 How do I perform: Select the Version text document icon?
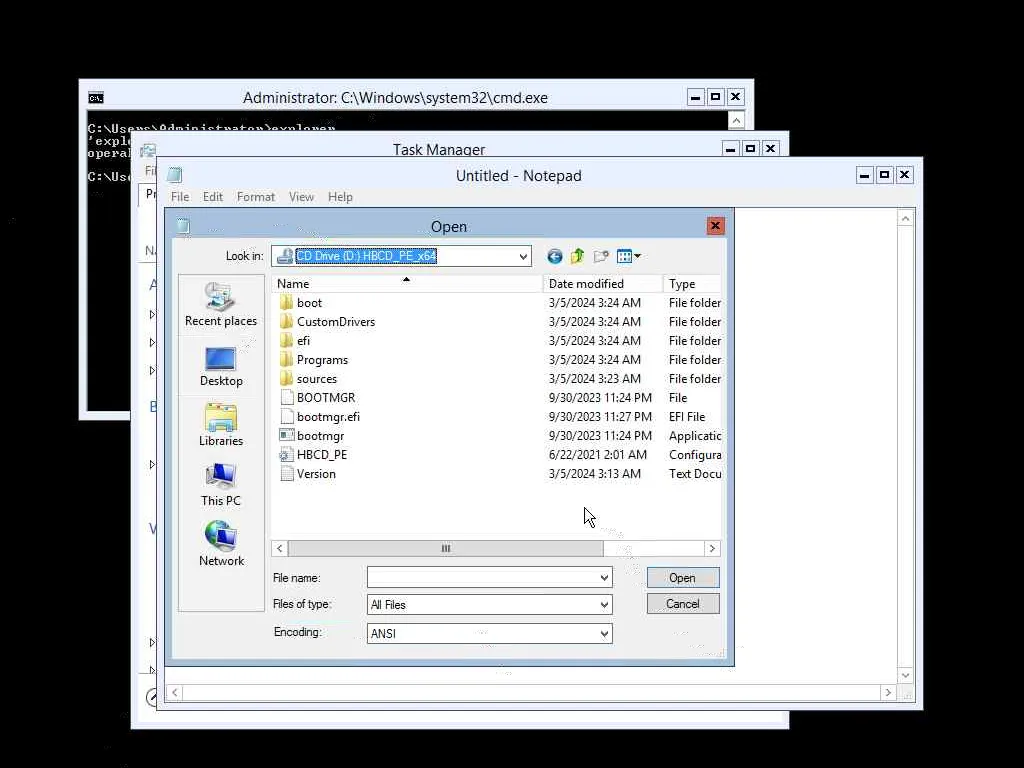click(286, 473)
